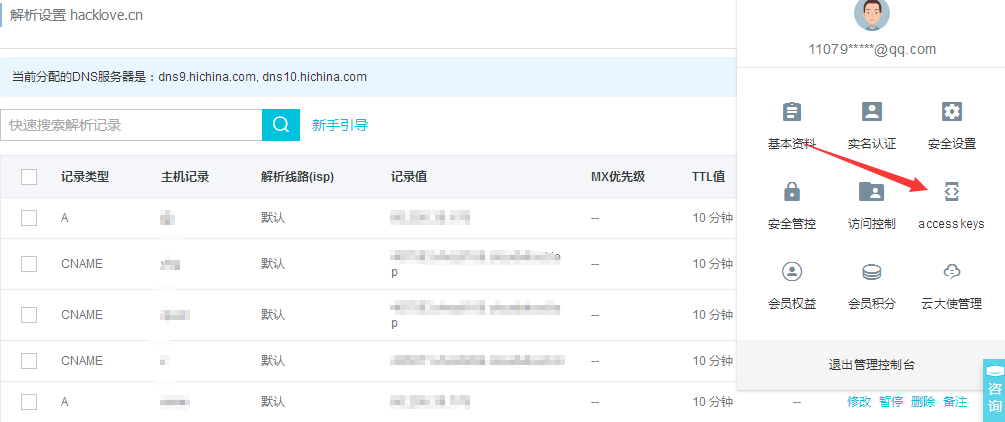This screenshot has width=1005, height=422.
Task: Click the user avatar picture
Action: point(872,14)
